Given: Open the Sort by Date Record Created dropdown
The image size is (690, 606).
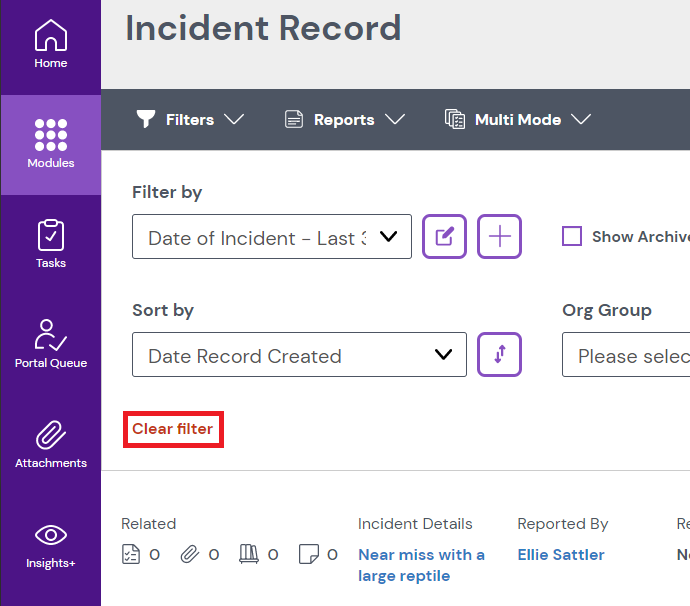Looking at the screenshot, I should coord(298,355).
